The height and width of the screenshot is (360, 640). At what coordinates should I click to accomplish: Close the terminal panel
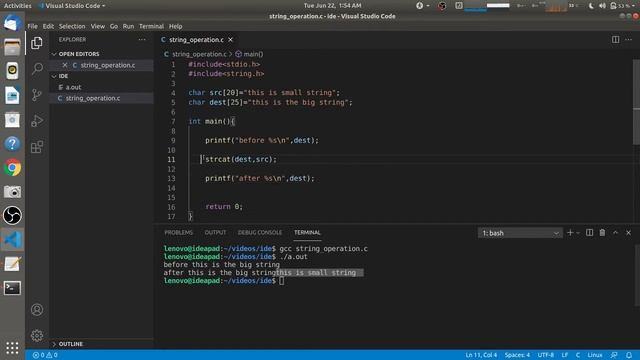tap(629, 233)
